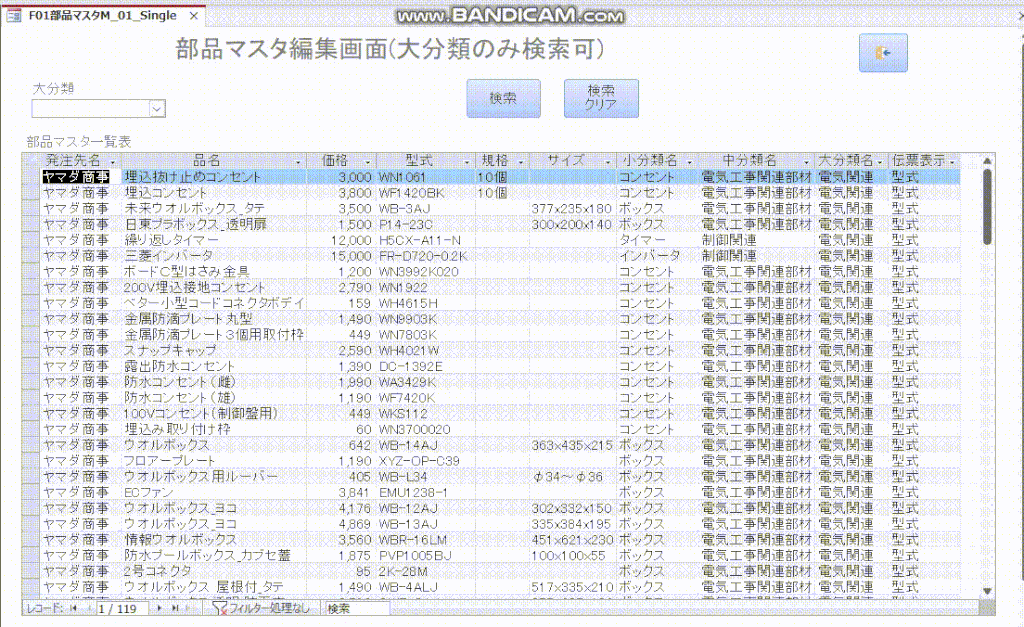
Task: Select the F01部品マスタM_01_Single tab
Action: (101, 16)
